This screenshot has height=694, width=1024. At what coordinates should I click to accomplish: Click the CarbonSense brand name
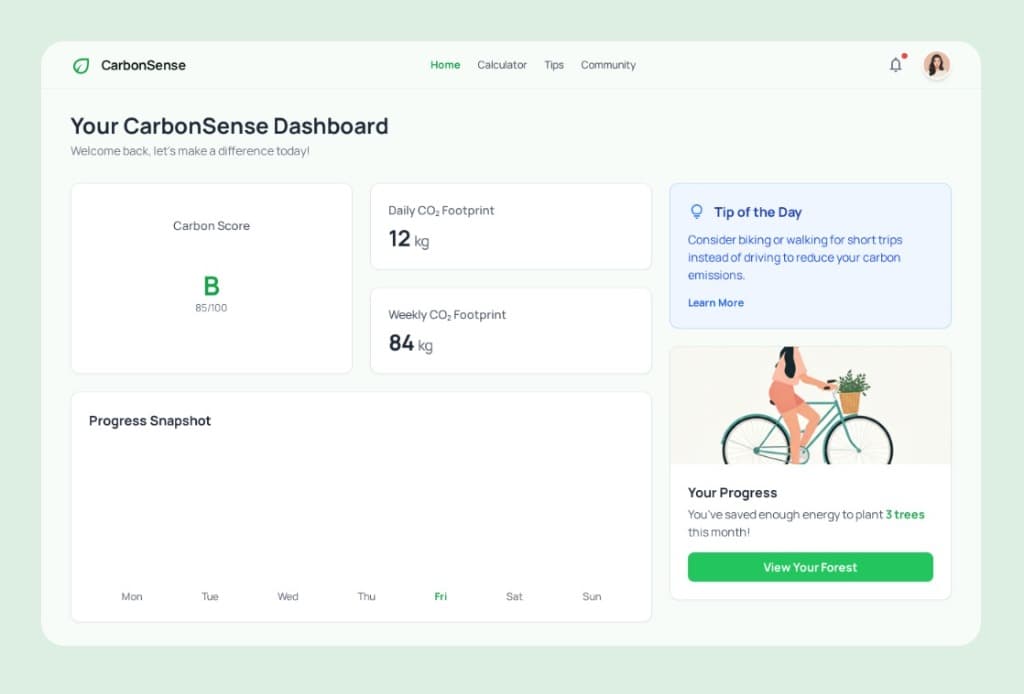point(143,65)
